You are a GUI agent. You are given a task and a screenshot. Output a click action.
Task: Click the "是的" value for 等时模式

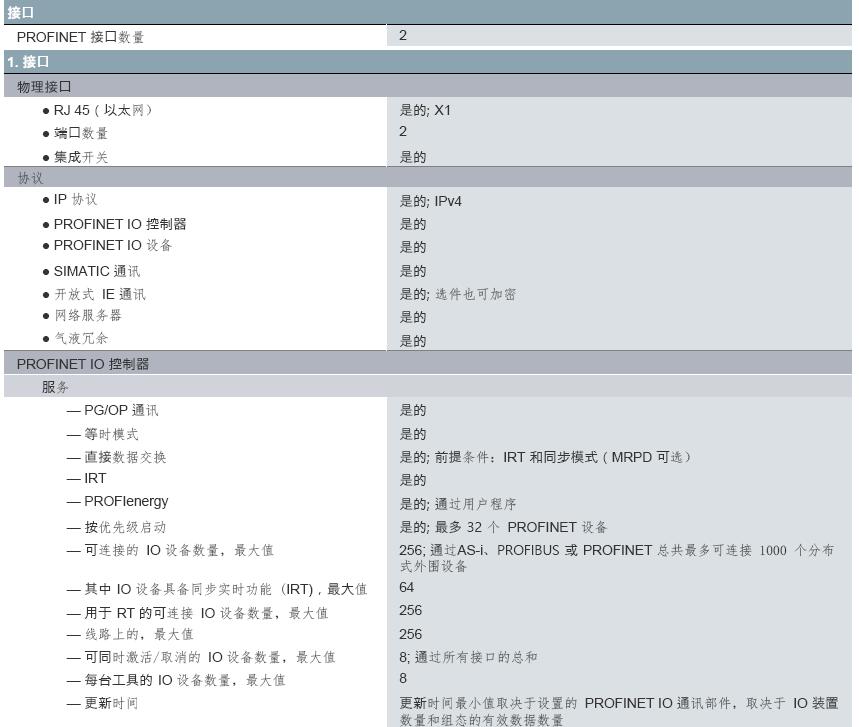413,434
